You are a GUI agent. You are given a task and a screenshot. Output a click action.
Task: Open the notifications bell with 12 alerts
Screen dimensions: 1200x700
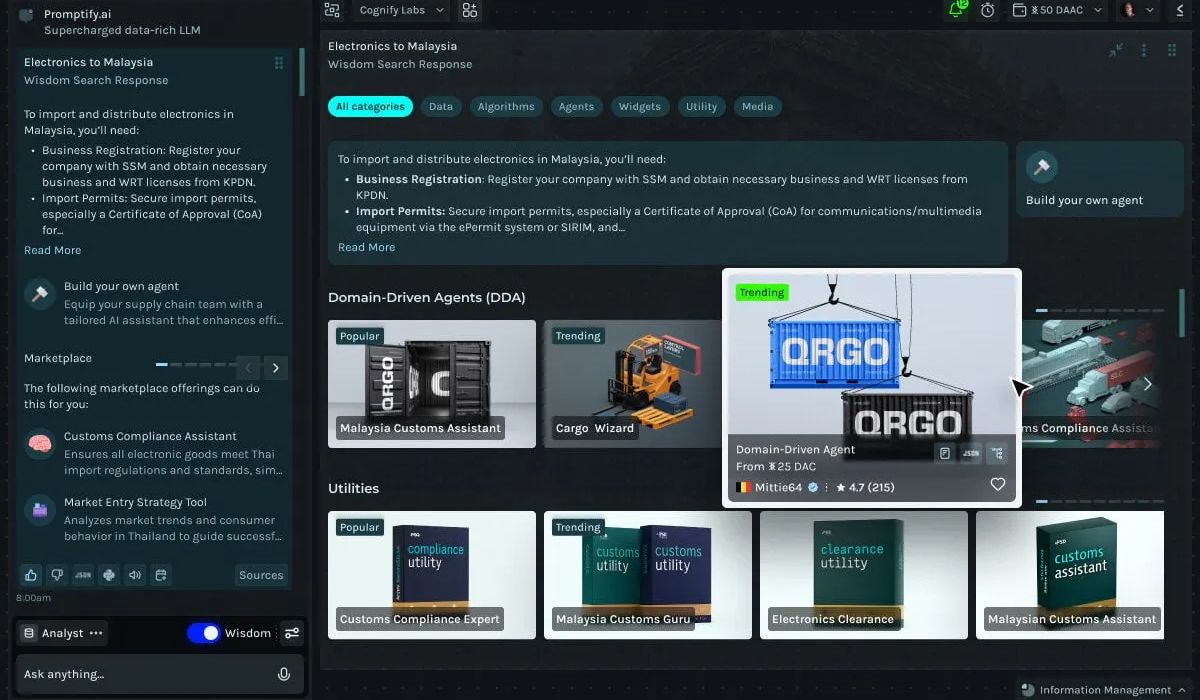coord(956,11)
